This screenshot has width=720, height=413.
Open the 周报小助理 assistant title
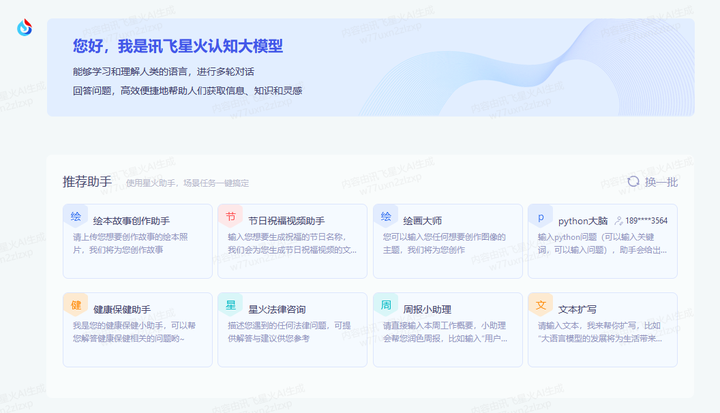click(427, 310)
